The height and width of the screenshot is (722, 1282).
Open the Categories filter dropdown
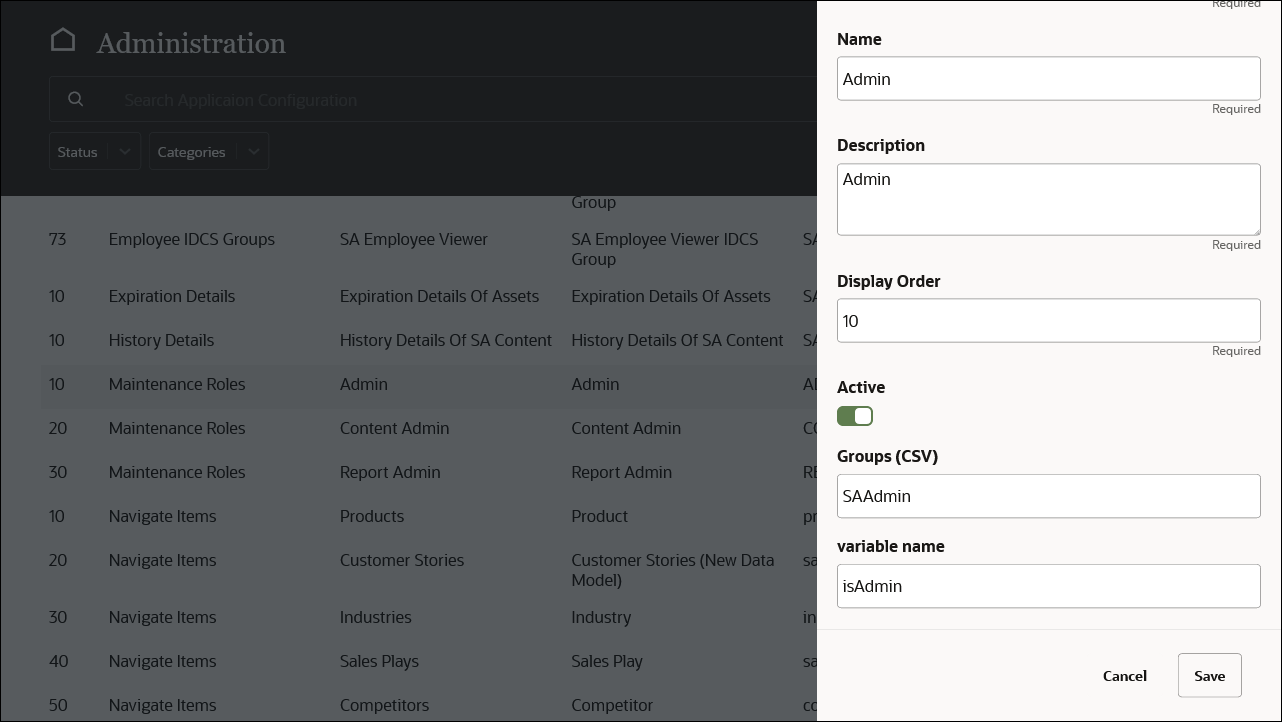click(x=208, y=151)
